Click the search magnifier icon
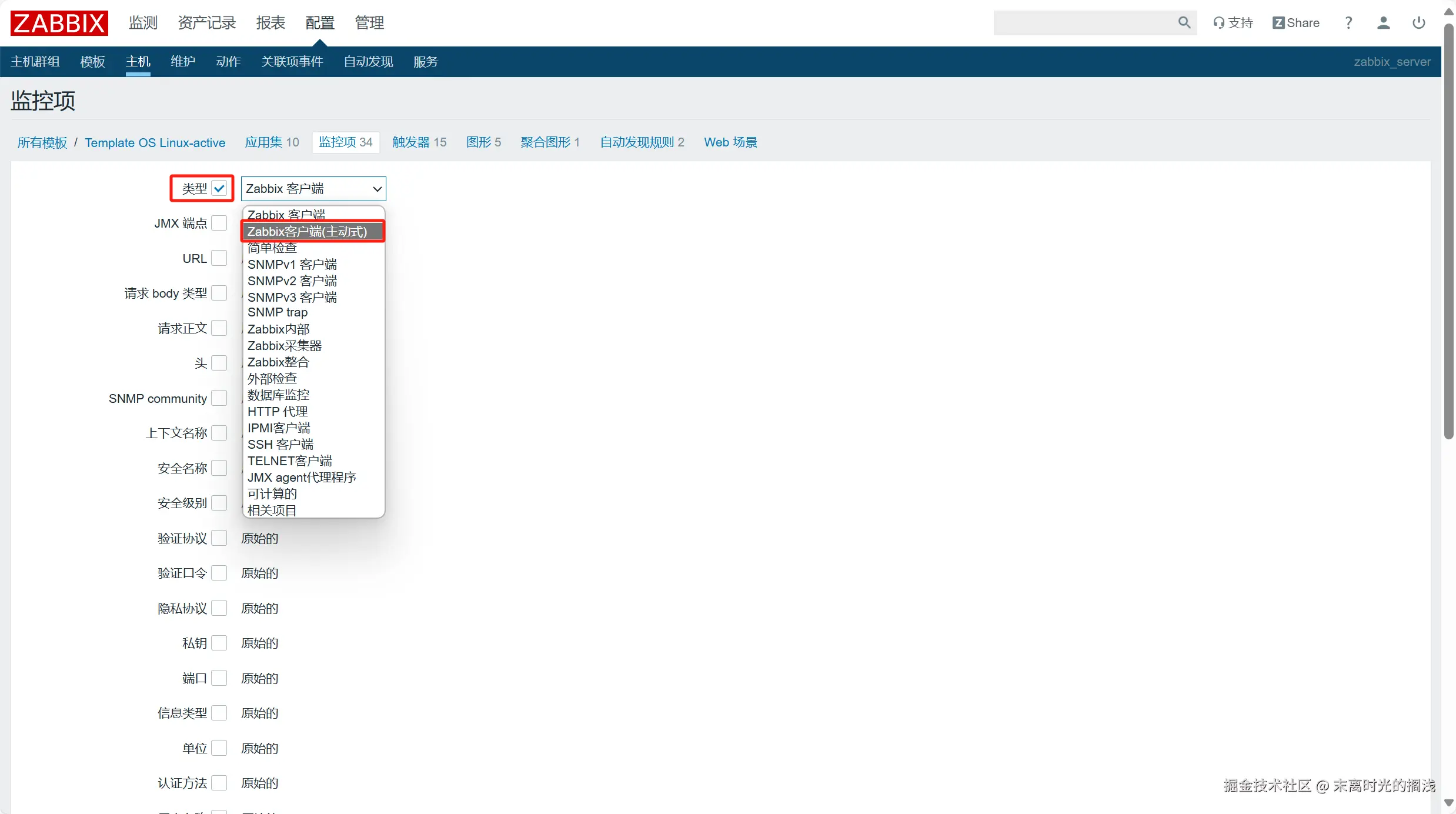This screenshot has width=1456, height=814. point(1184,23)
